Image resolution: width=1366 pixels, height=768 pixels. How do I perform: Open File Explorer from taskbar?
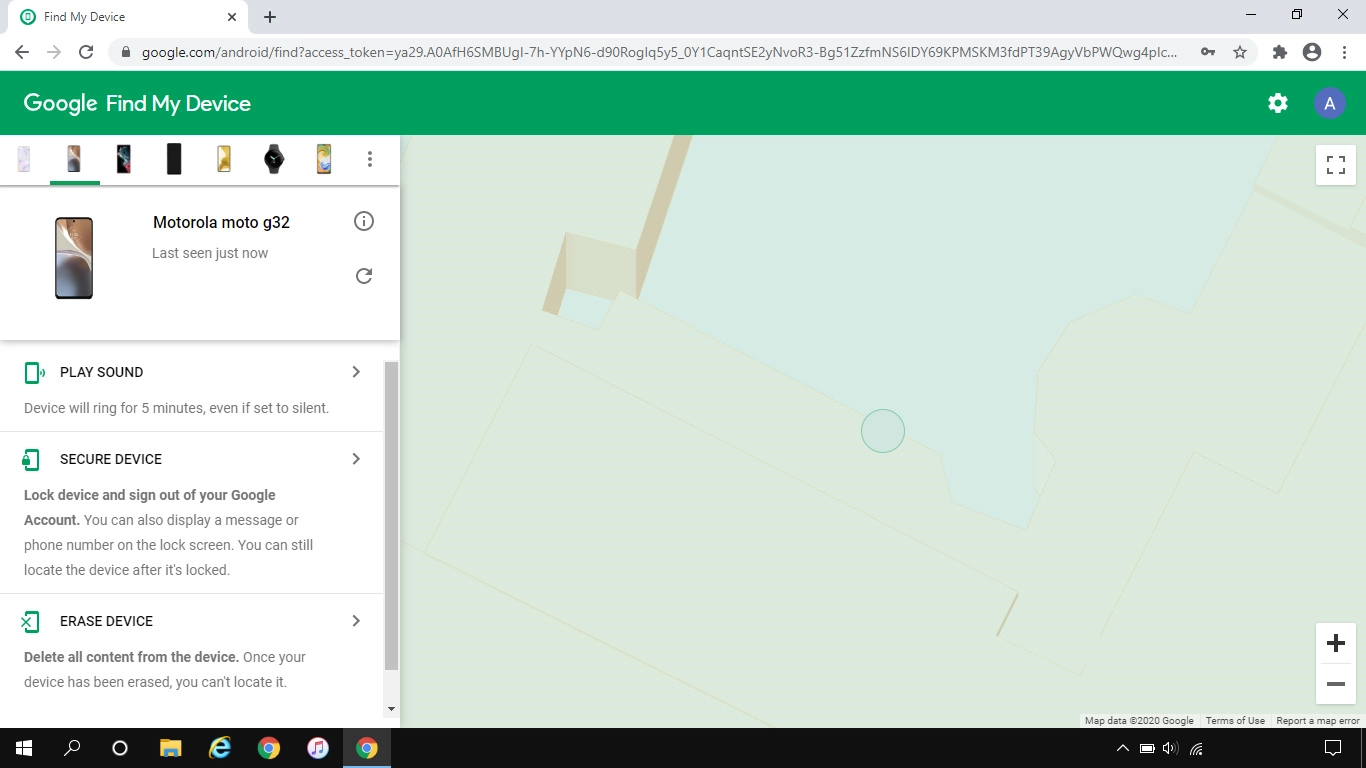pos(171,748)
